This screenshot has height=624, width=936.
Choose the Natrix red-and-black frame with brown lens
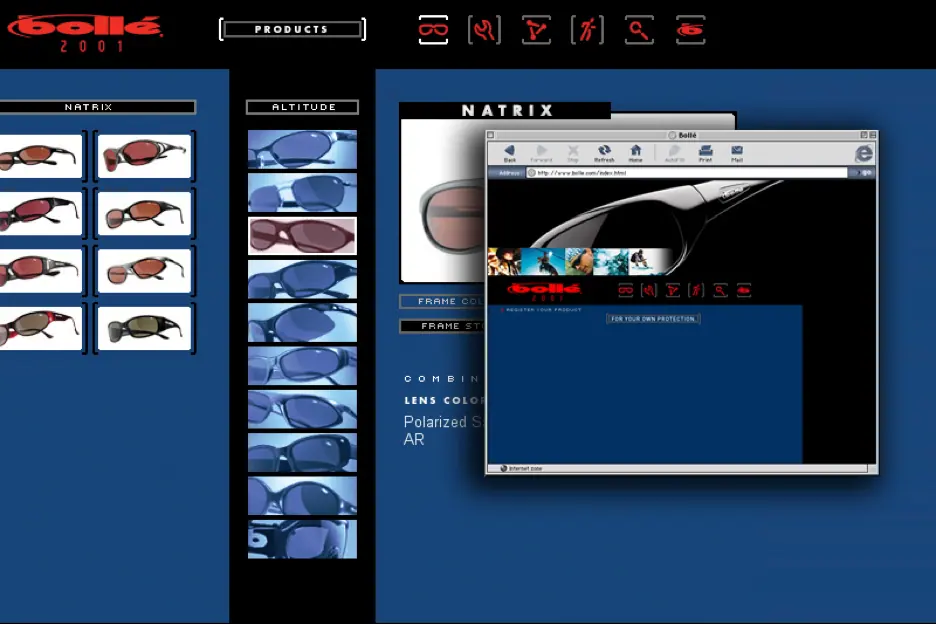pos(40,328)
